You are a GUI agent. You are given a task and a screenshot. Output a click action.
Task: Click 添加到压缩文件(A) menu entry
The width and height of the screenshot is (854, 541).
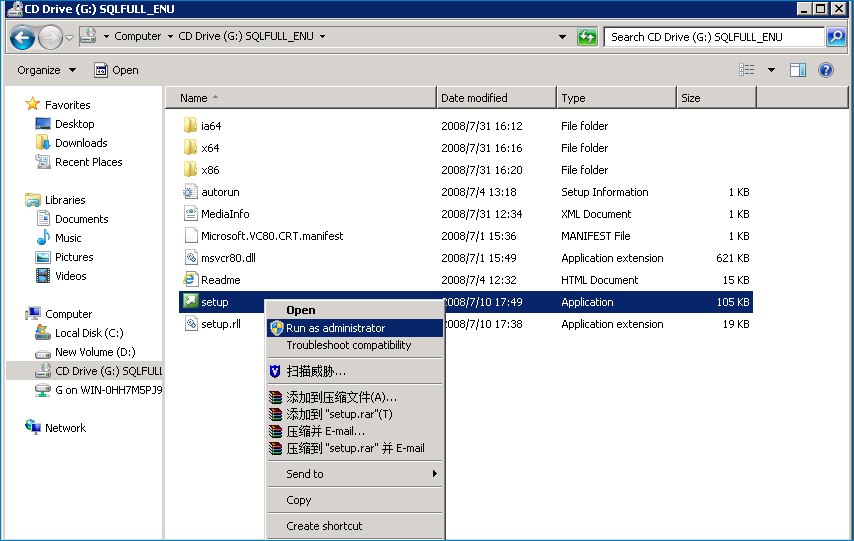[x=355, y=397]
